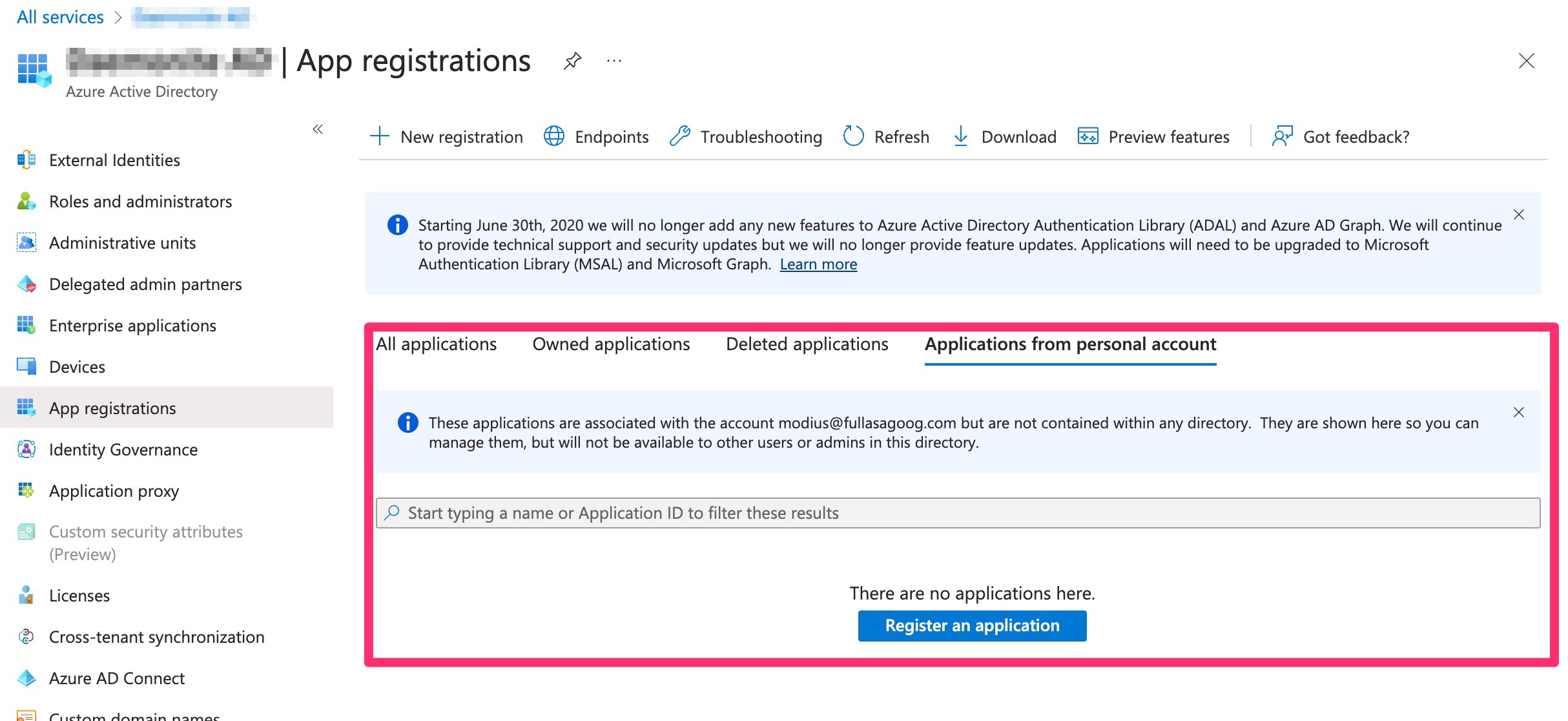Pin the App registrations blade

(x=573, y=61)
